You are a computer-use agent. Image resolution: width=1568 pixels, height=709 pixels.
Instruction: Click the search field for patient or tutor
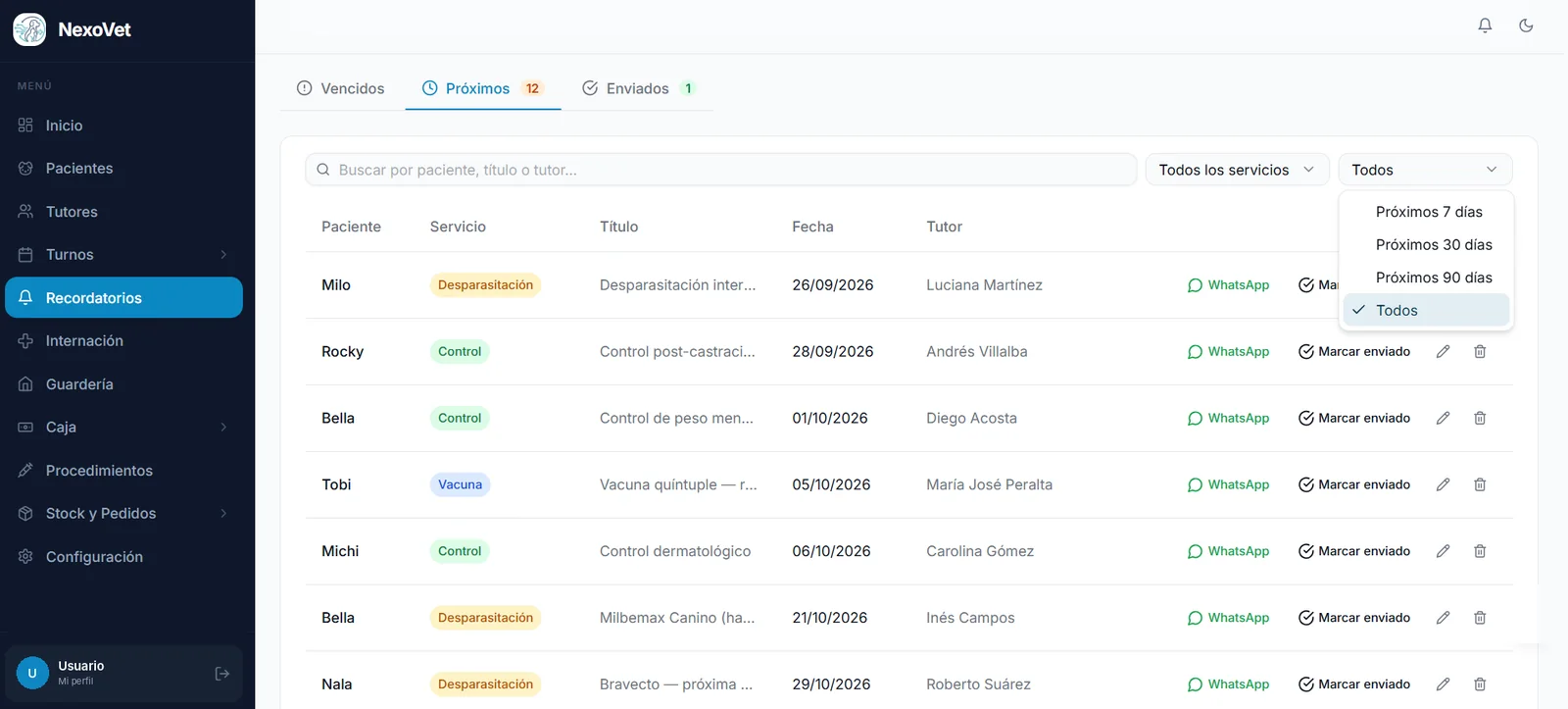click(x=721, y=170)
